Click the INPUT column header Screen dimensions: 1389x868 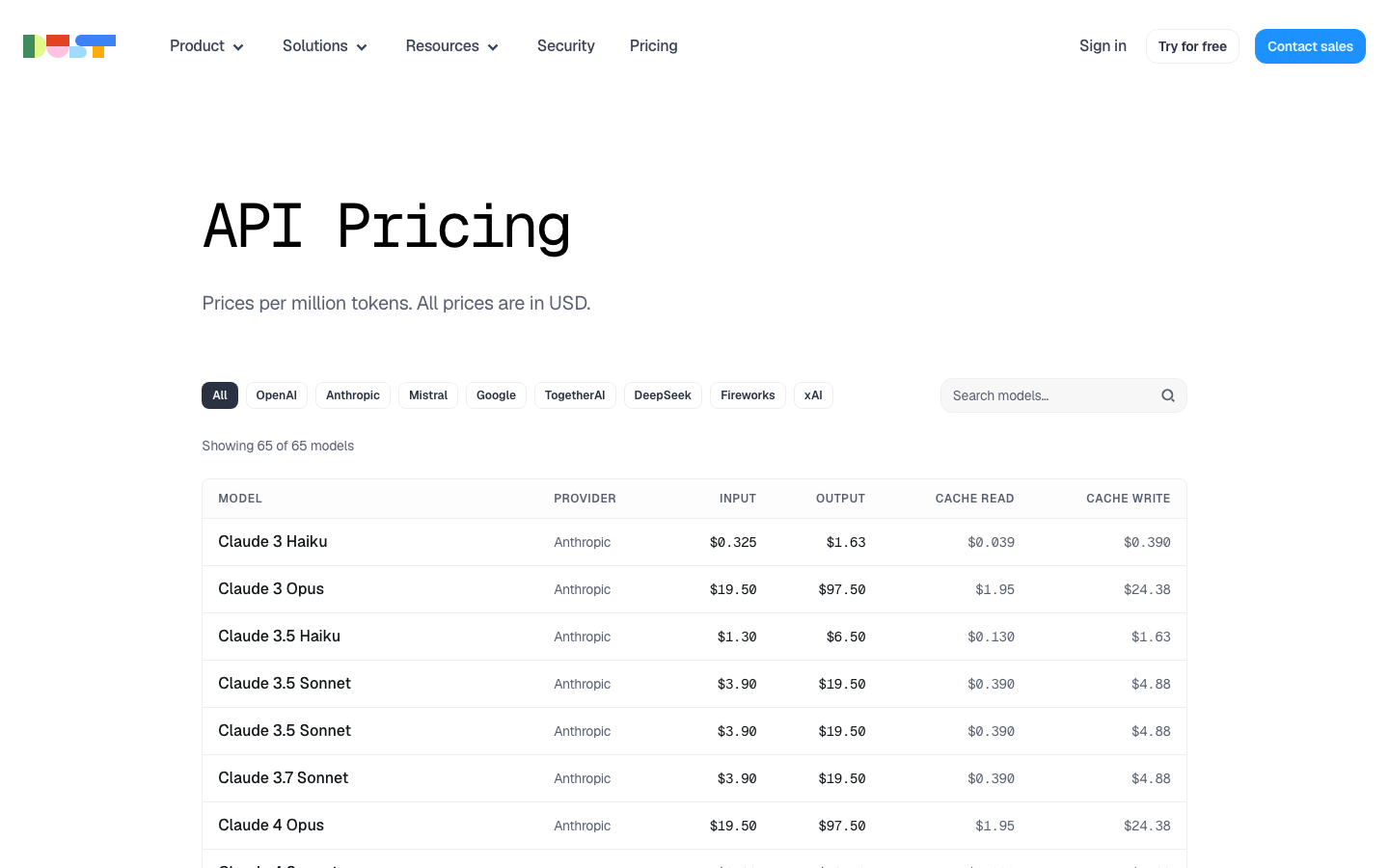pyautogui.click(x=738, y=499)
